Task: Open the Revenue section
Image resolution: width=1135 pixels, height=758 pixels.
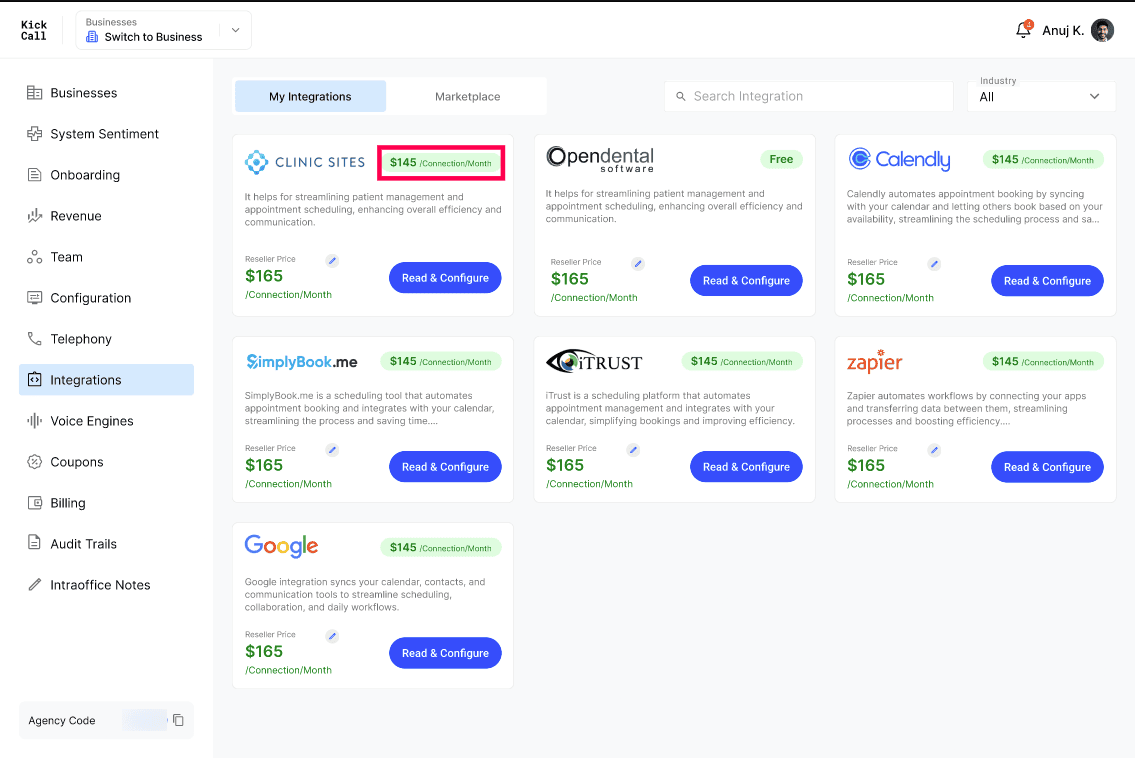Action: coord(106,216)
